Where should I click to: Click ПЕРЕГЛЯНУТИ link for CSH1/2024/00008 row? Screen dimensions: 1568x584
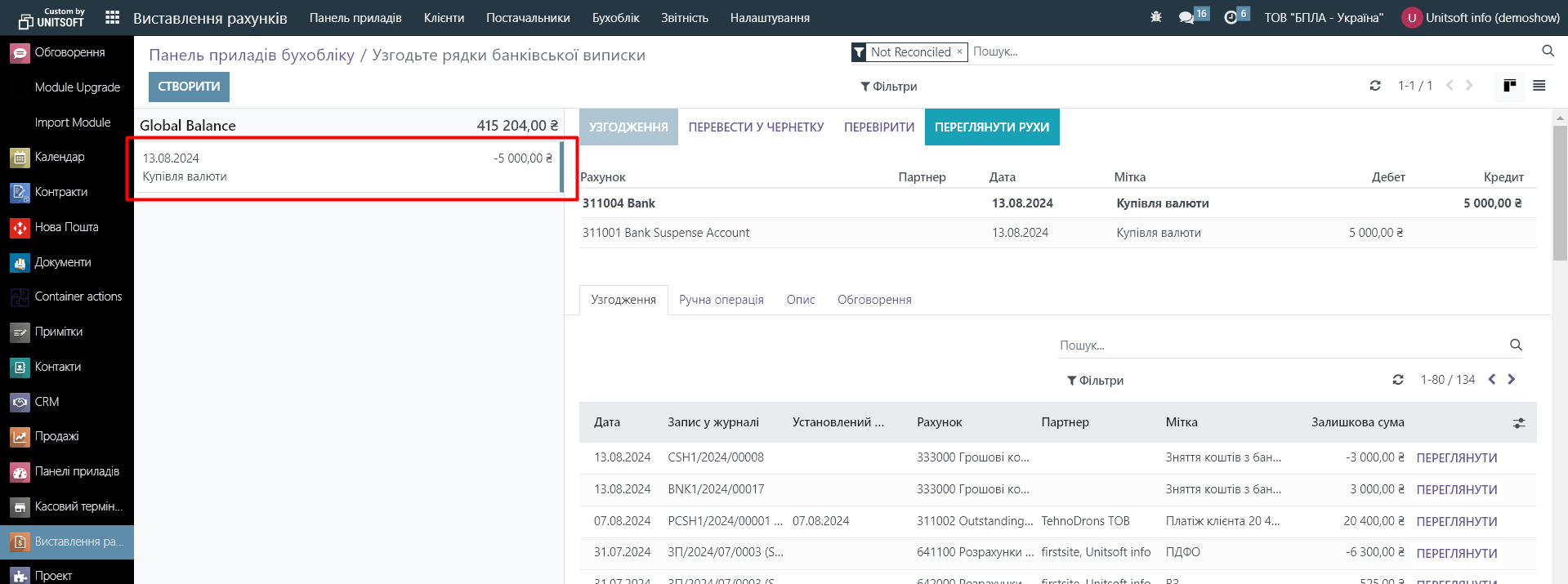click(x=1456, y=458)
